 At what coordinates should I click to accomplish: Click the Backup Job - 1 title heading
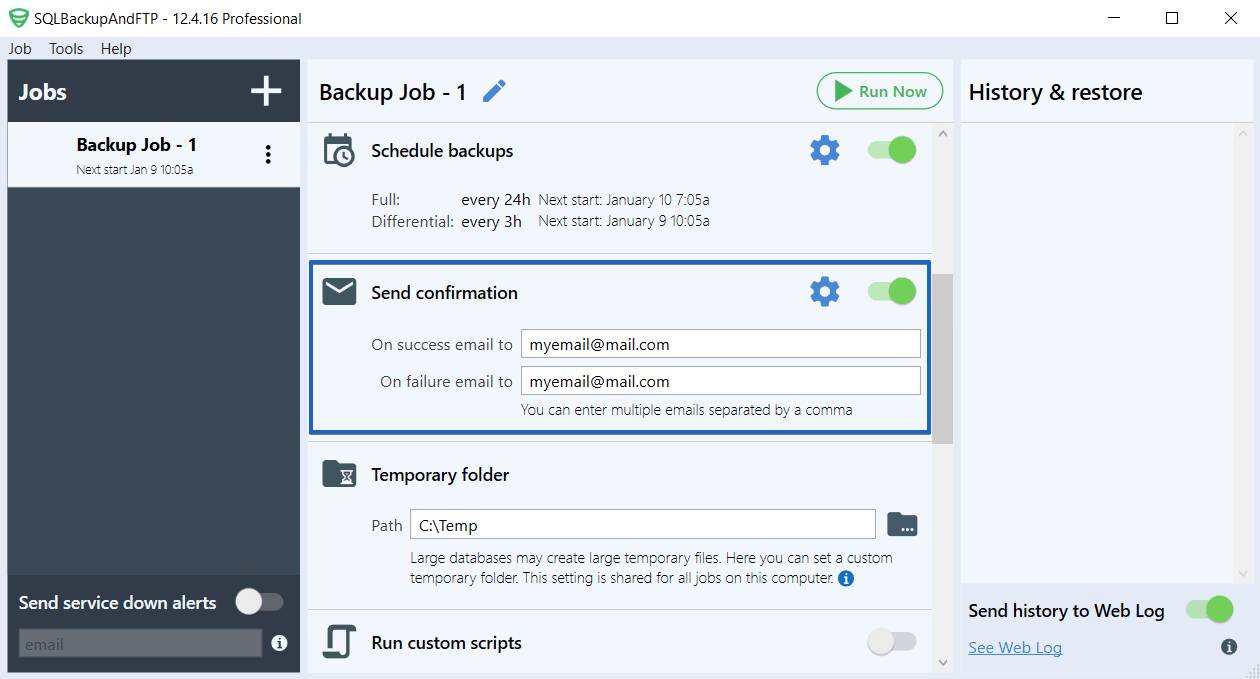(x=393, y=92)
